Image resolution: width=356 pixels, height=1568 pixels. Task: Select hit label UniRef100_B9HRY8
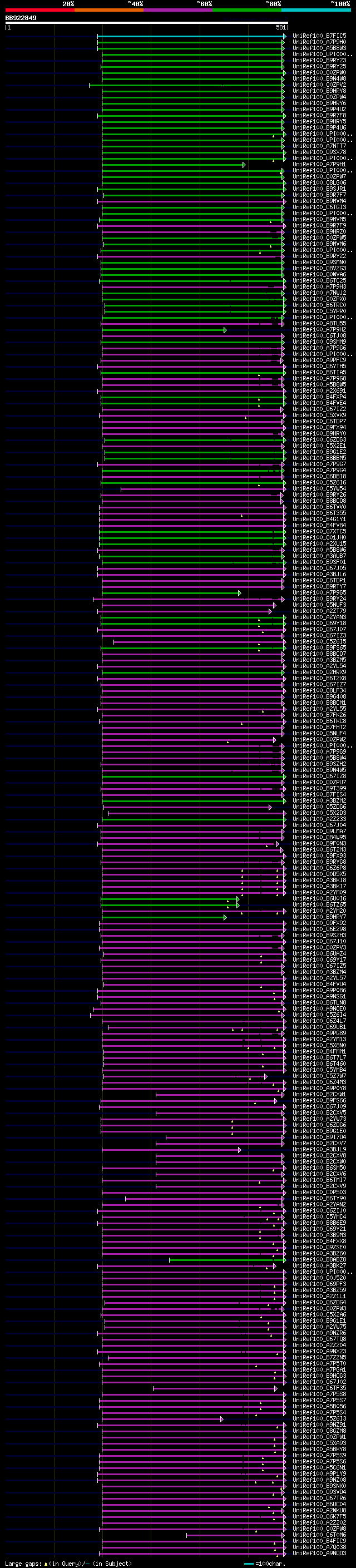tap(319, 91)
